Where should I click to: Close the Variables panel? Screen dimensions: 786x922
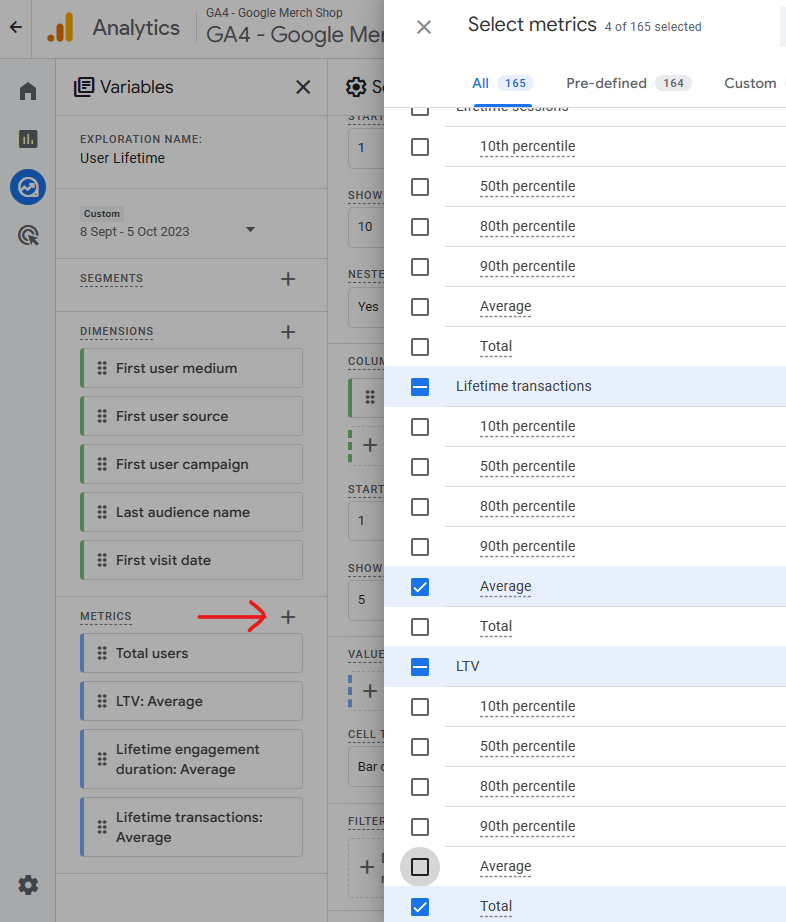click(x=303, y=87)
